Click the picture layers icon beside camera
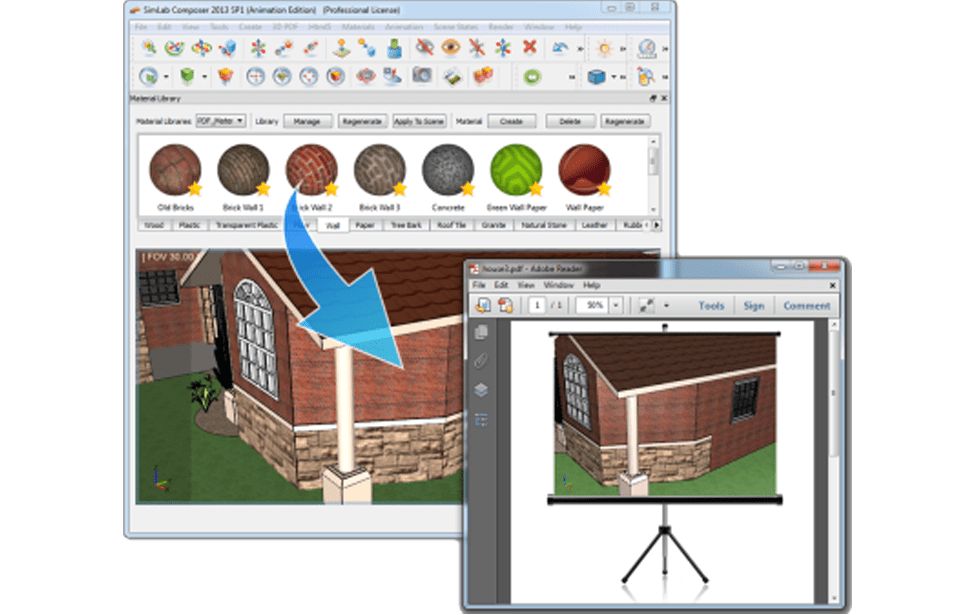Image resolution: width=973 pixels, height=615 pixels. point(452,76)
